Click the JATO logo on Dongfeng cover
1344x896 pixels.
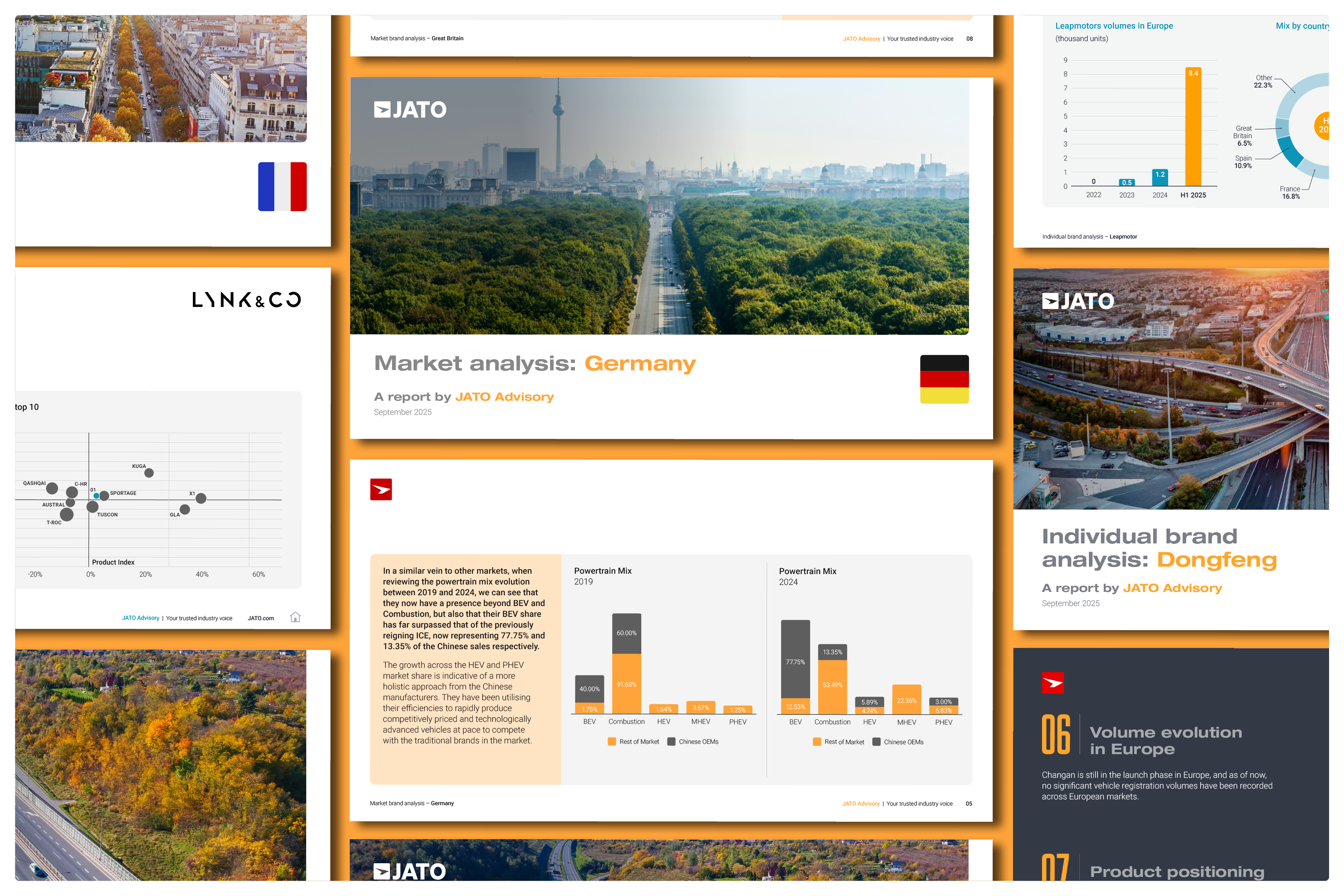click(1078, 301)
